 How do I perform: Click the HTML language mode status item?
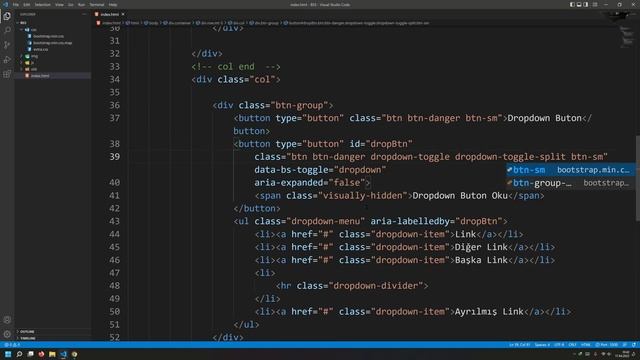586,345
